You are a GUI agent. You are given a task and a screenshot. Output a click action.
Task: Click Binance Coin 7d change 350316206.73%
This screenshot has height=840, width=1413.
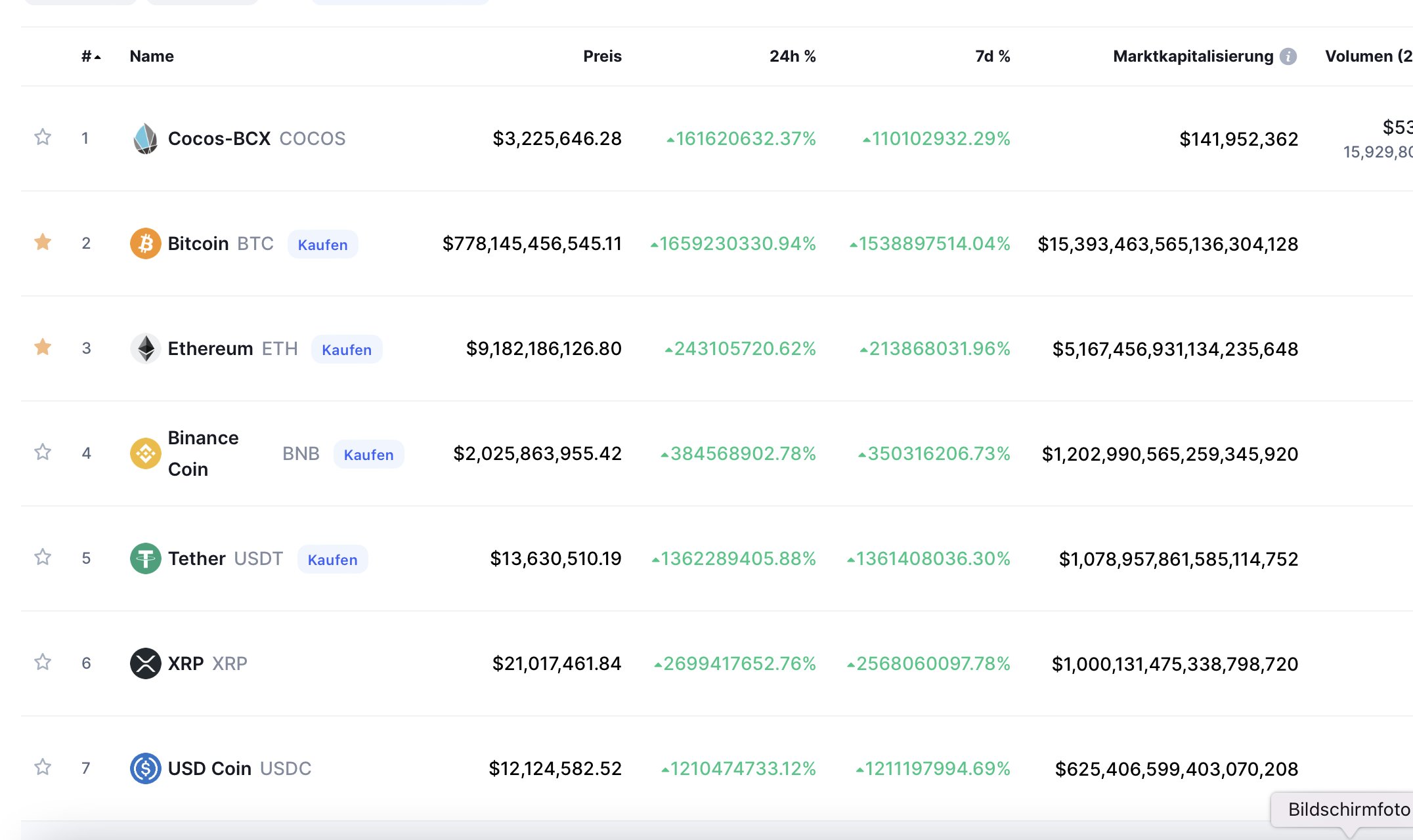(934, 453)
